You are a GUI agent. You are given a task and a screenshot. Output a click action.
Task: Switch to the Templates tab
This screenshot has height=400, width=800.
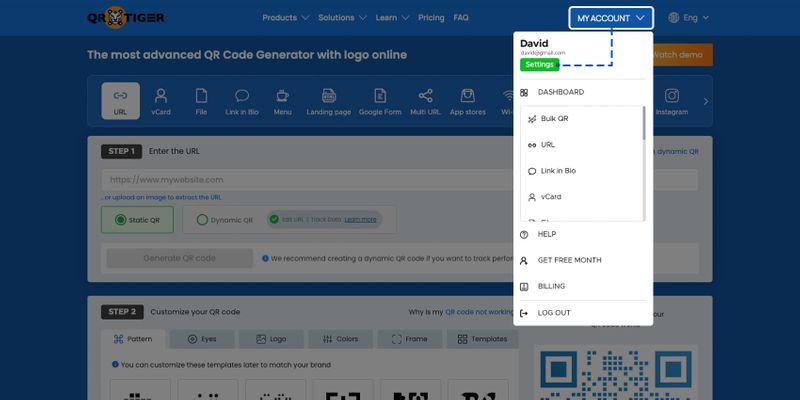point(483,339)
